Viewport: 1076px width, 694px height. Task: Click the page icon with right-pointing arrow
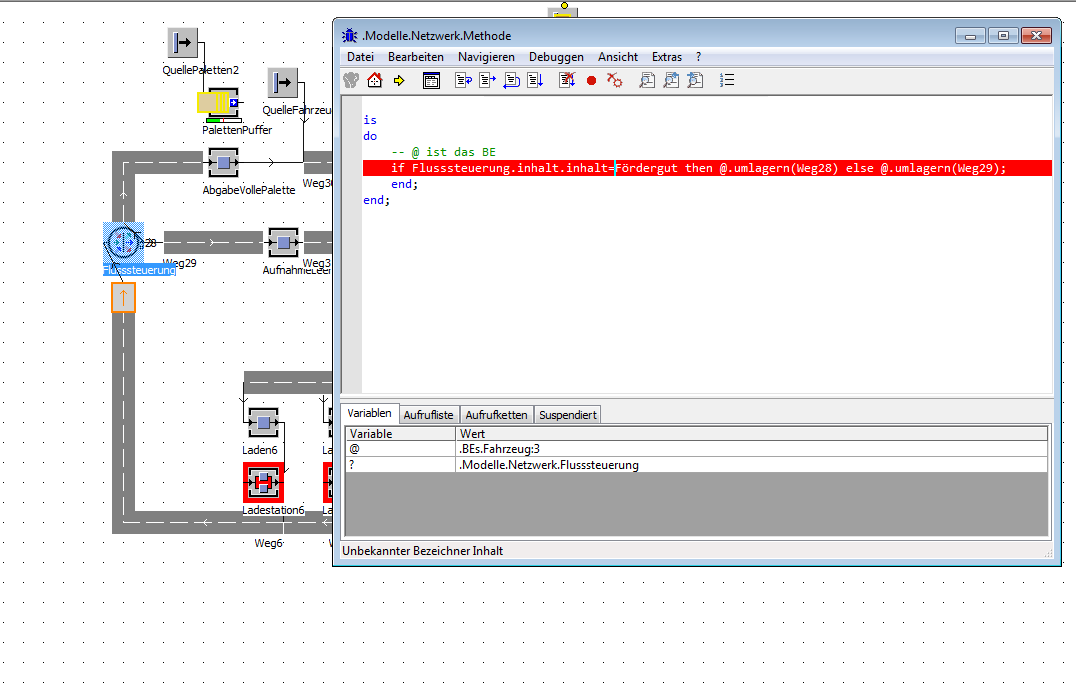click(488, 80)
